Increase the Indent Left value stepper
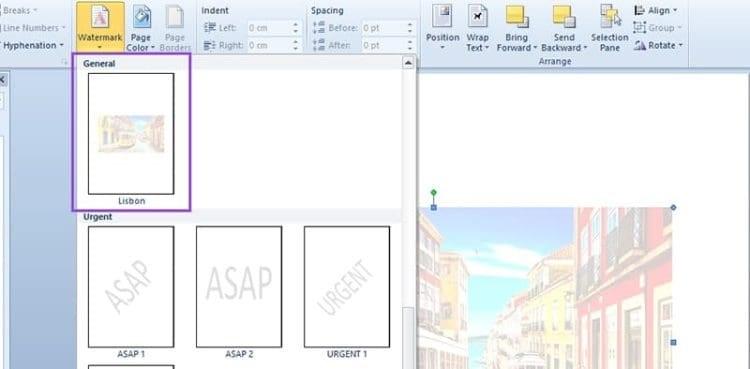The width and height of the screenshot is (750, 369). pos(296,24)
